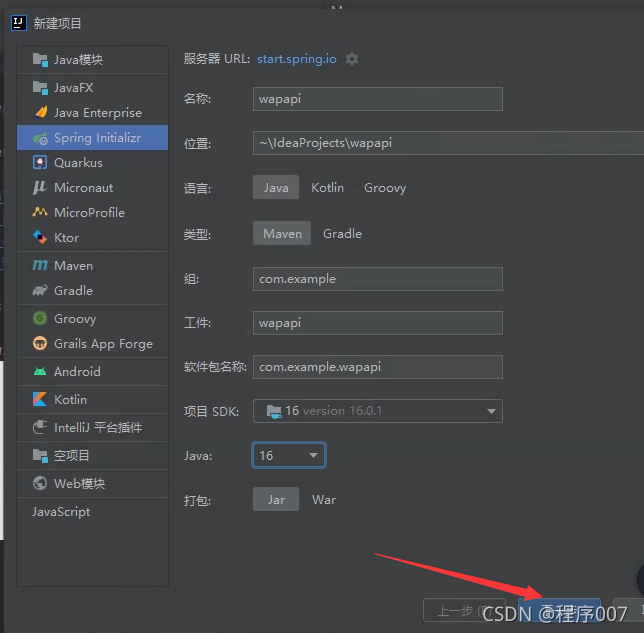
Task: Set language to Kotlin
Action: pos(327,188)
